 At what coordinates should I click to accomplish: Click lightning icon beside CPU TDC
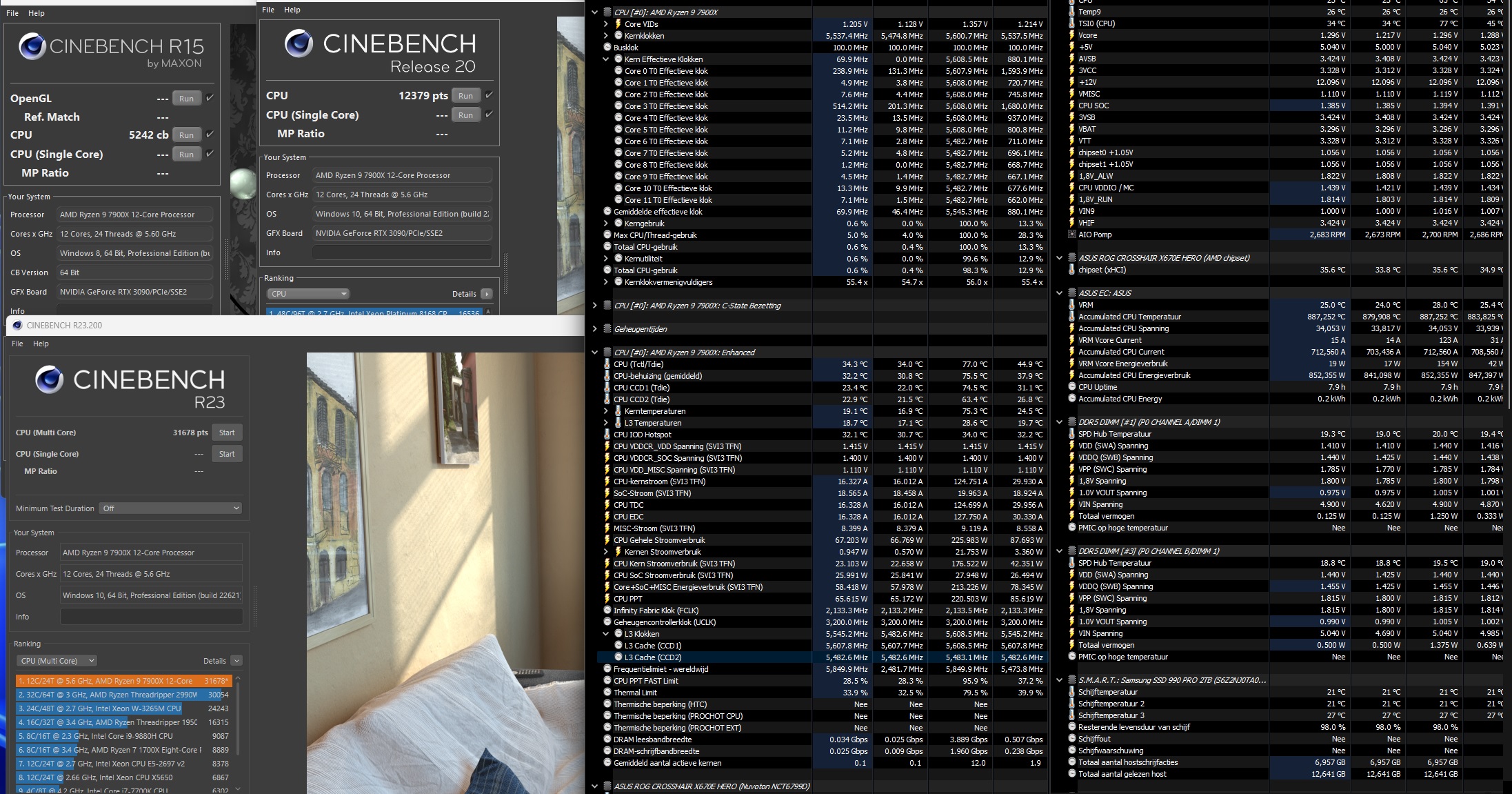pos(607,505)
